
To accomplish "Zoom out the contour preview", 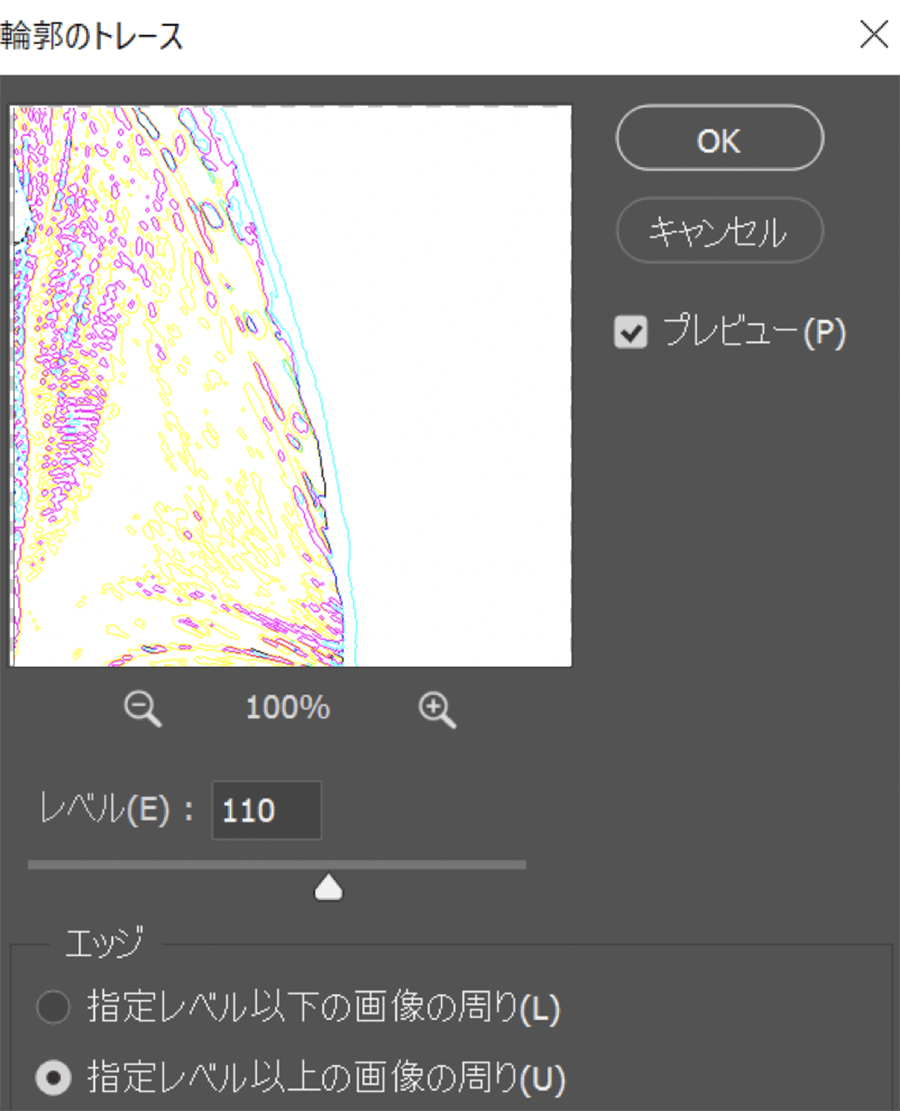I will click(x=143, y=709).
